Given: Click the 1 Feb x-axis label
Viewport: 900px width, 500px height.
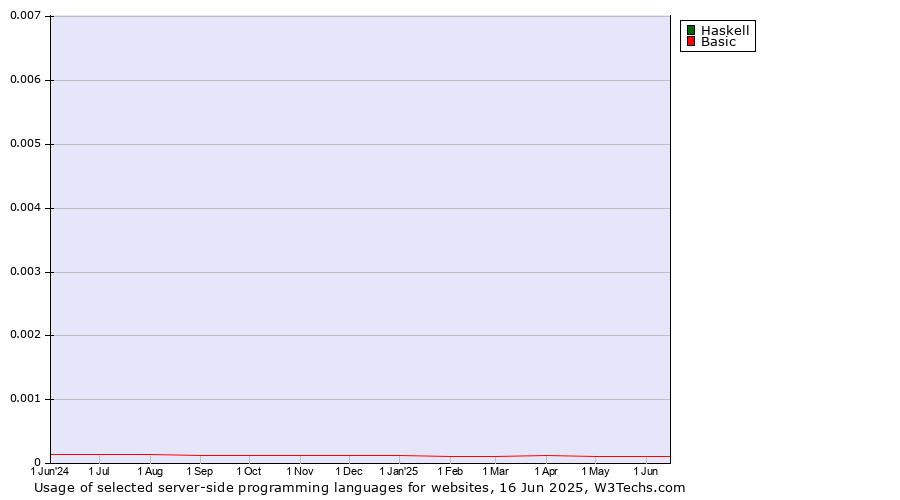Looking at the screenshot, I should coord(449,471).
